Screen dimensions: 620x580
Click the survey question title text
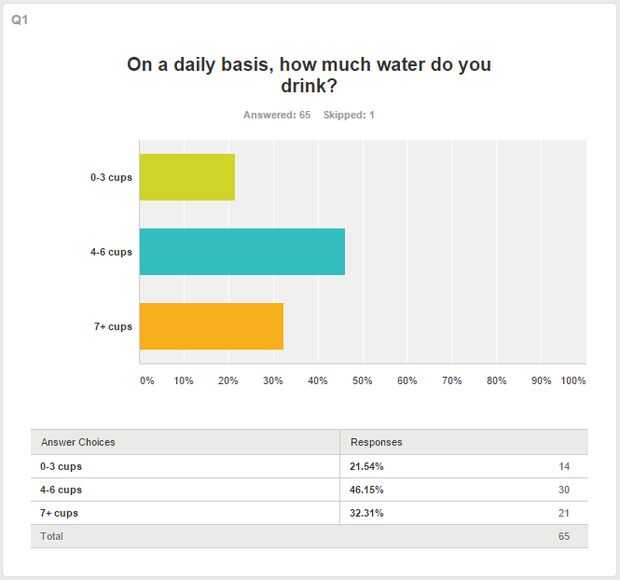click(x=309, y=77)
